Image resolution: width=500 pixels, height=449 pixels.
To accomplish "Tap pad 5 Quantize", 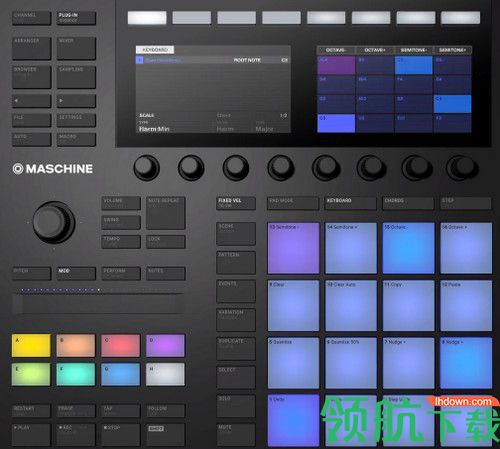I will (x=293, y=363).
